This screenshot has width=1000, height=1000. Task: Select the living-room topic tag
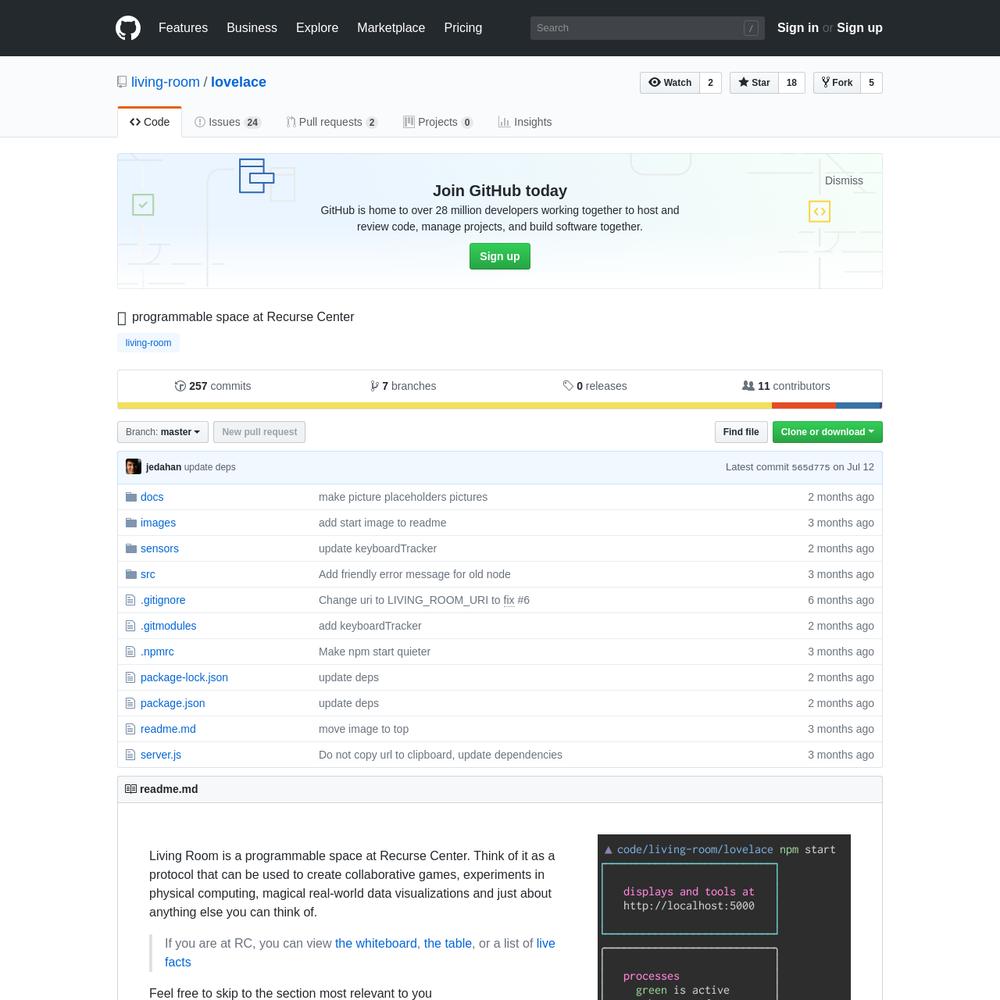[x=149, y=342]
